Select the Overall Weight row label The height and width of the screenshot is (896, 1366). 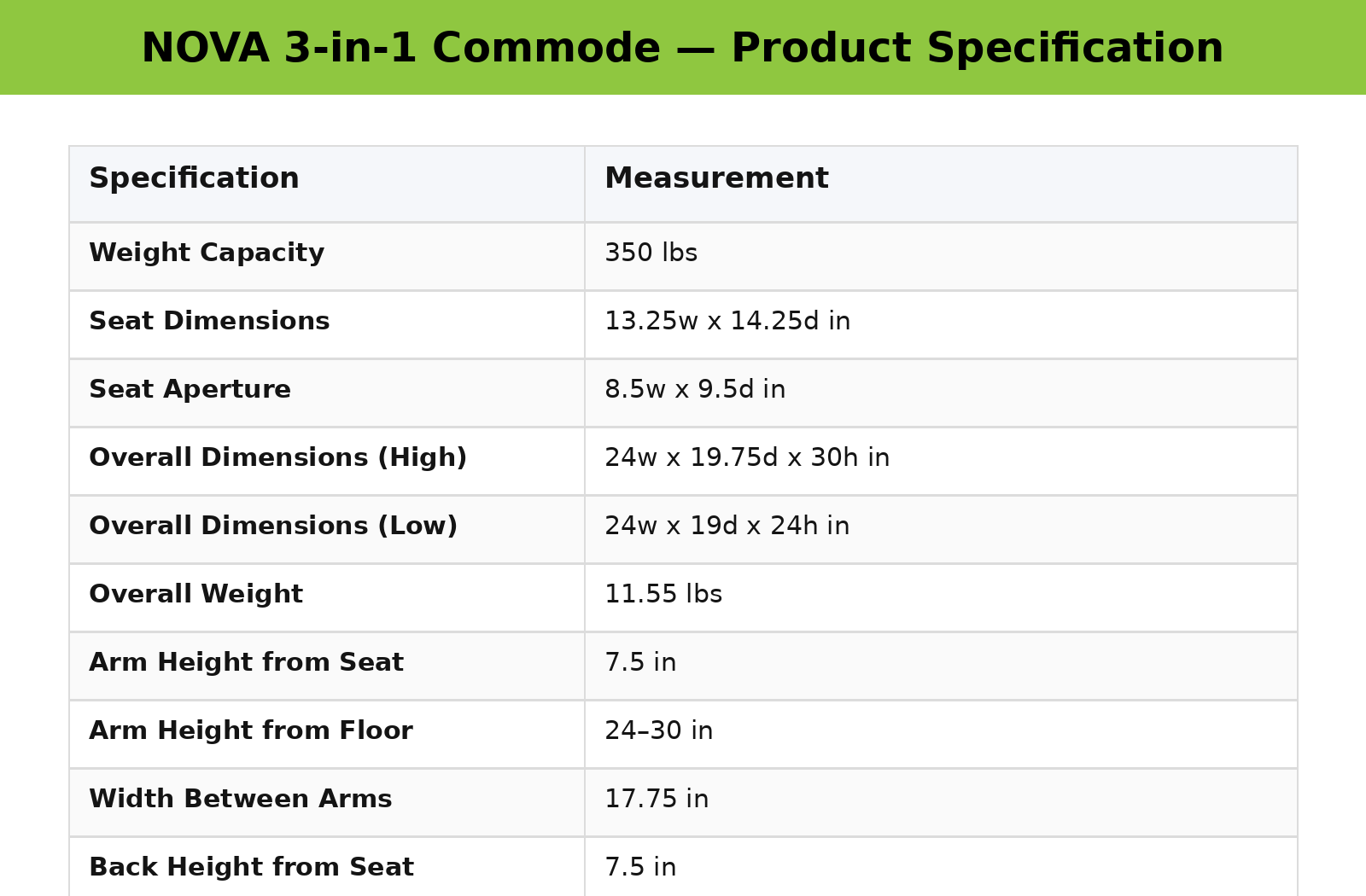tap(196, 595)
